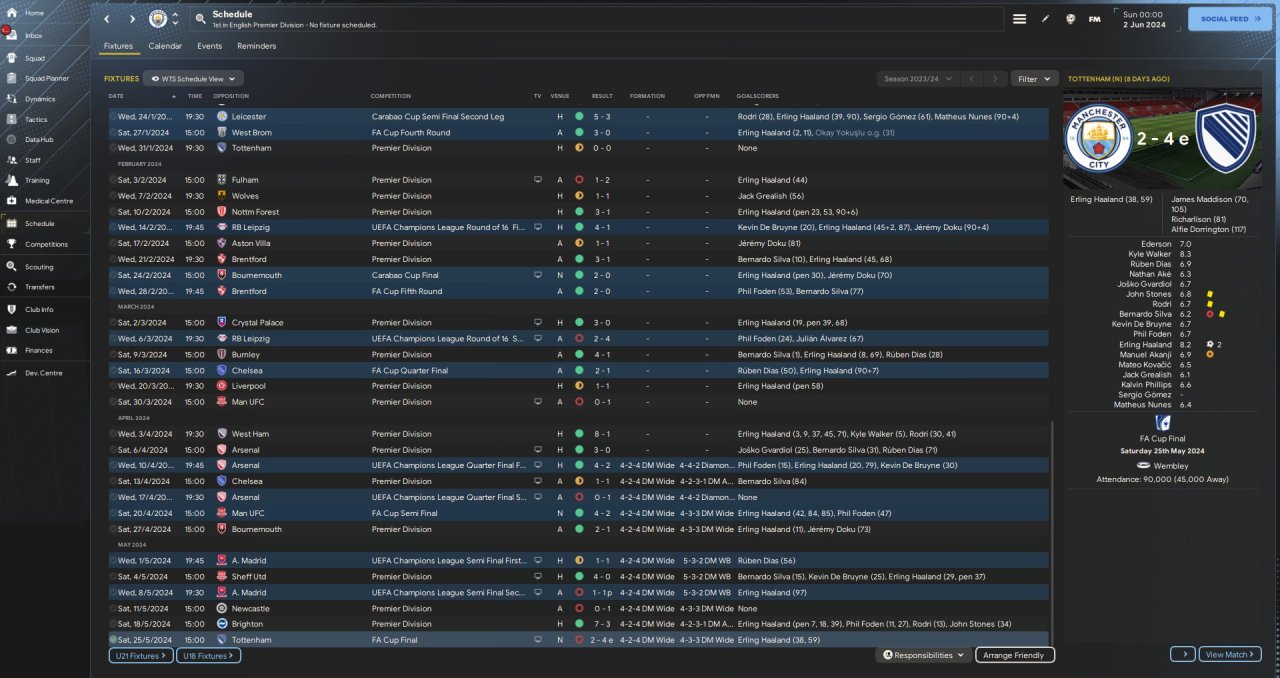Open the WTS Schedule View dropdown
This screenshot has height=678, width=1280.
193,78
